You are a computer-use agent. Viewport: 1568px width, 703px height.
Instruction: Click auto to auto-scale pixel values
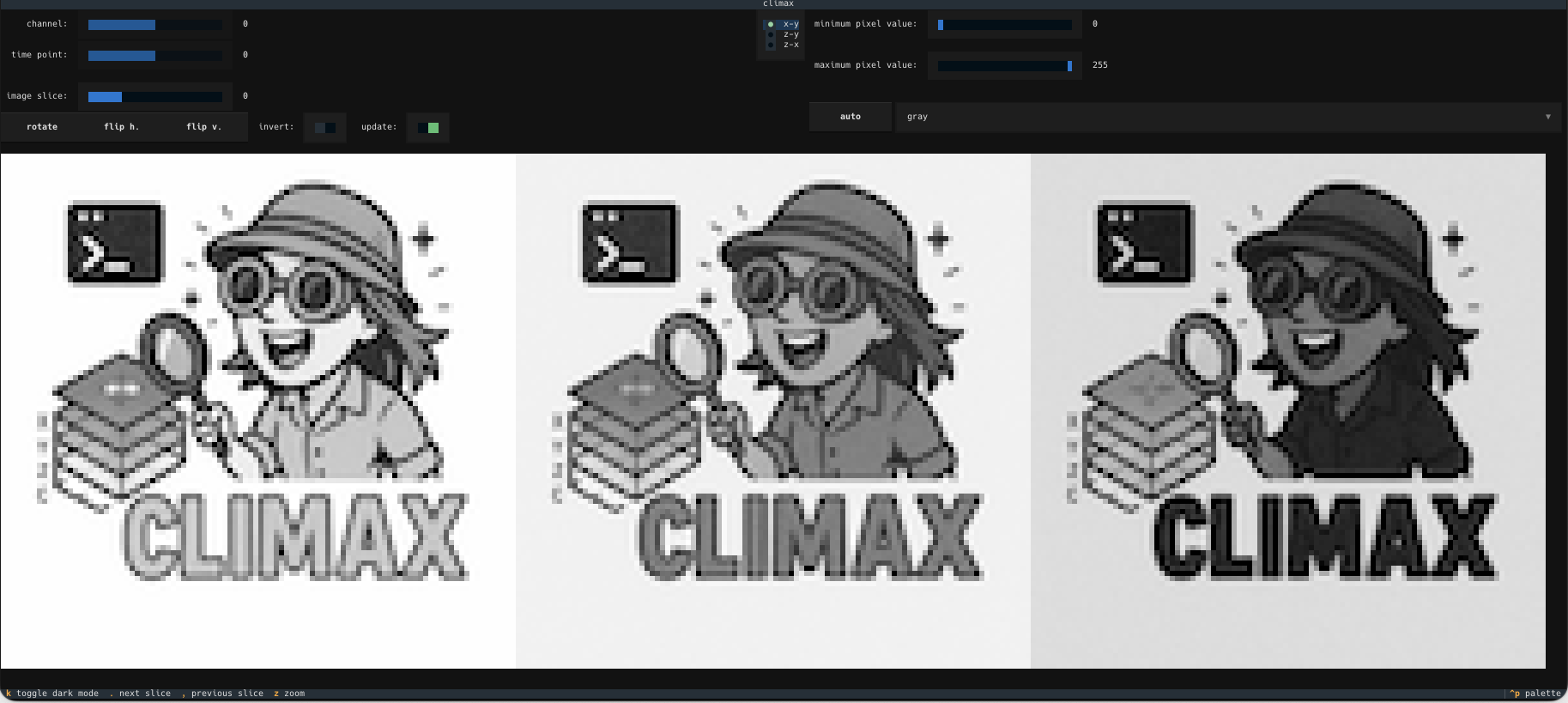point(850,117)
